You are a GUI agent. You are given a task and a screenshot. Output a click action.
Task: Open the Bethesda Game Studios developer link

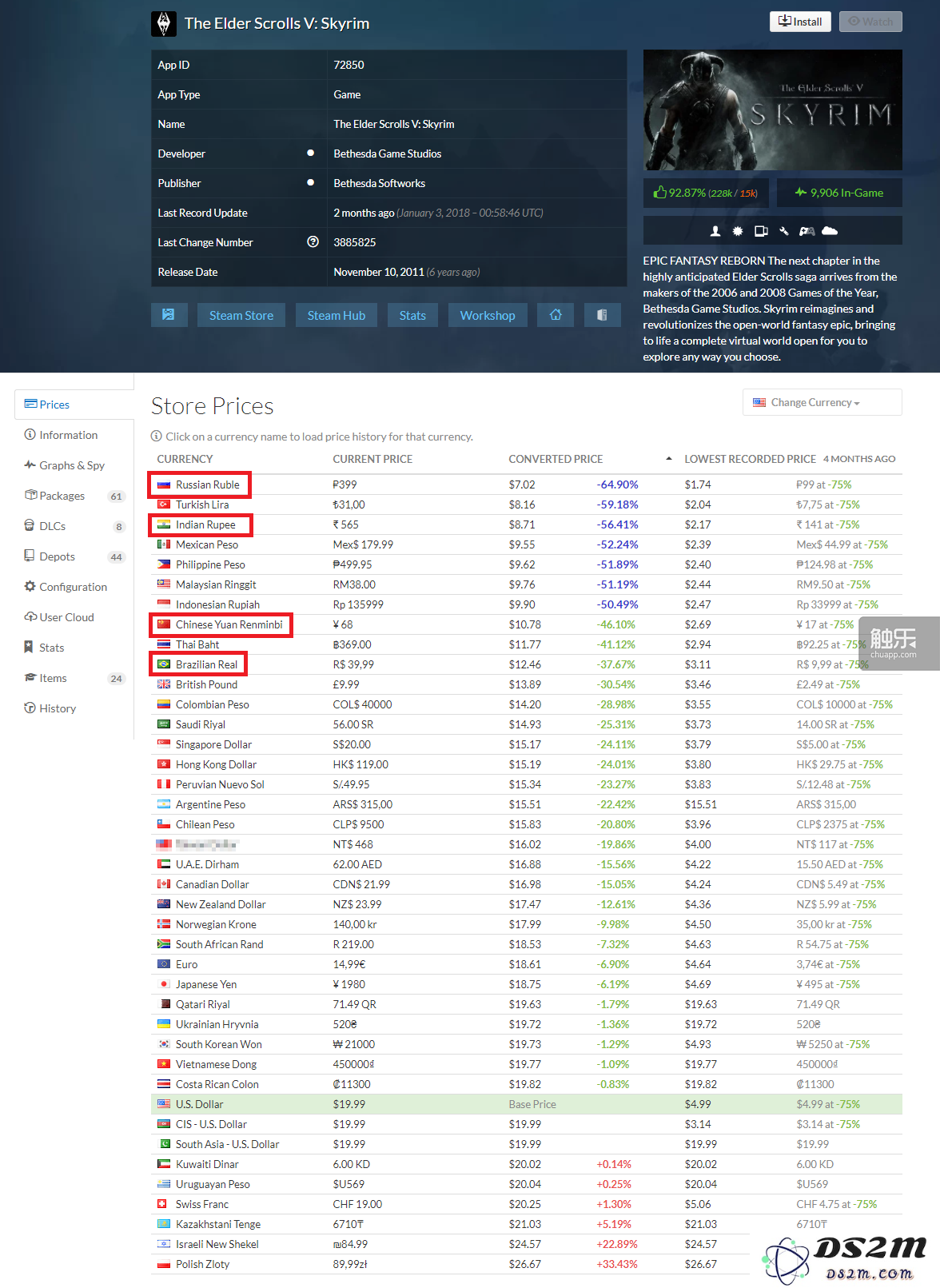(x=388, y=154)
